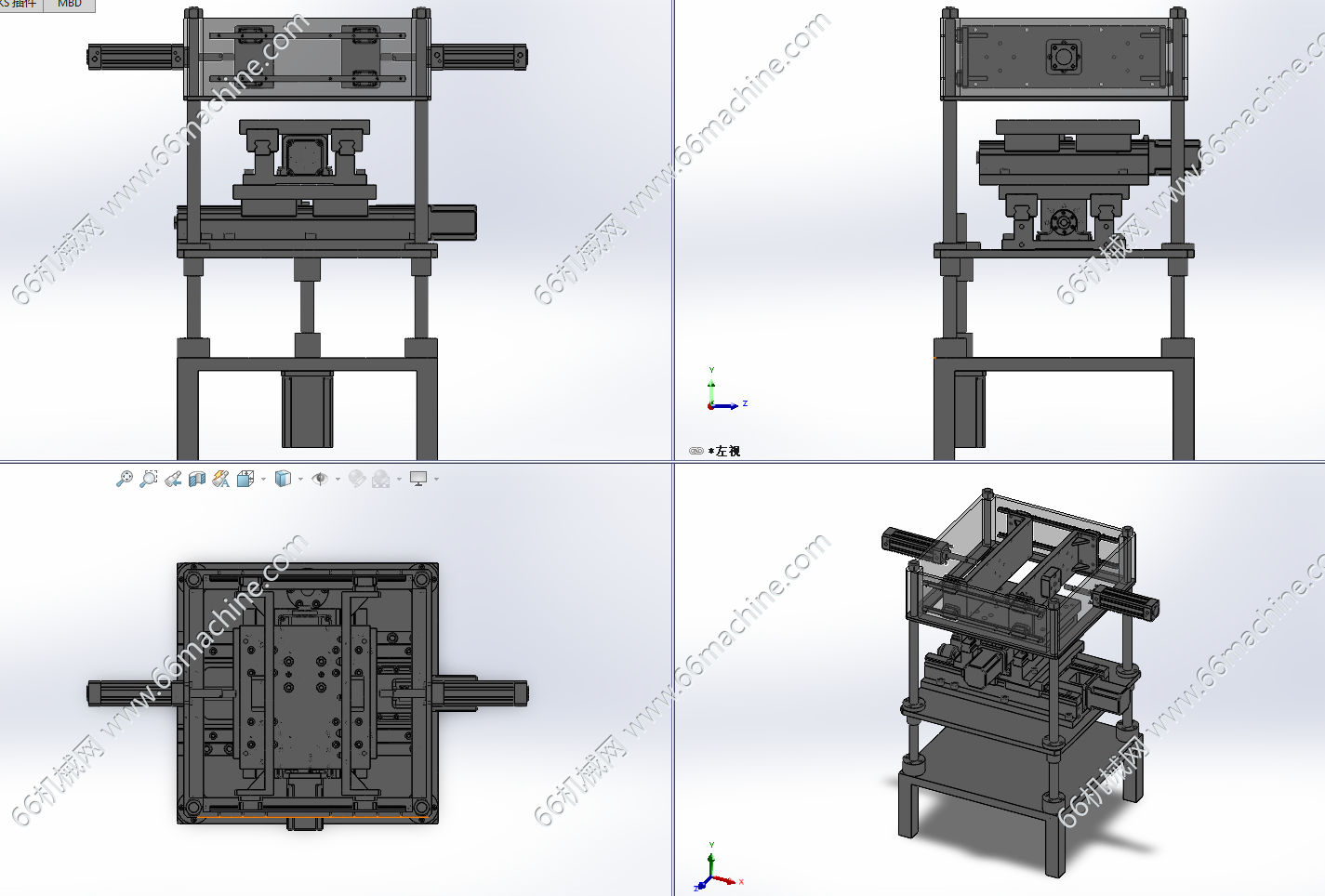Viewport: 1325px width, 896px height.
Task: Click the View Orientation cube icon
Action: pos(245,479)
